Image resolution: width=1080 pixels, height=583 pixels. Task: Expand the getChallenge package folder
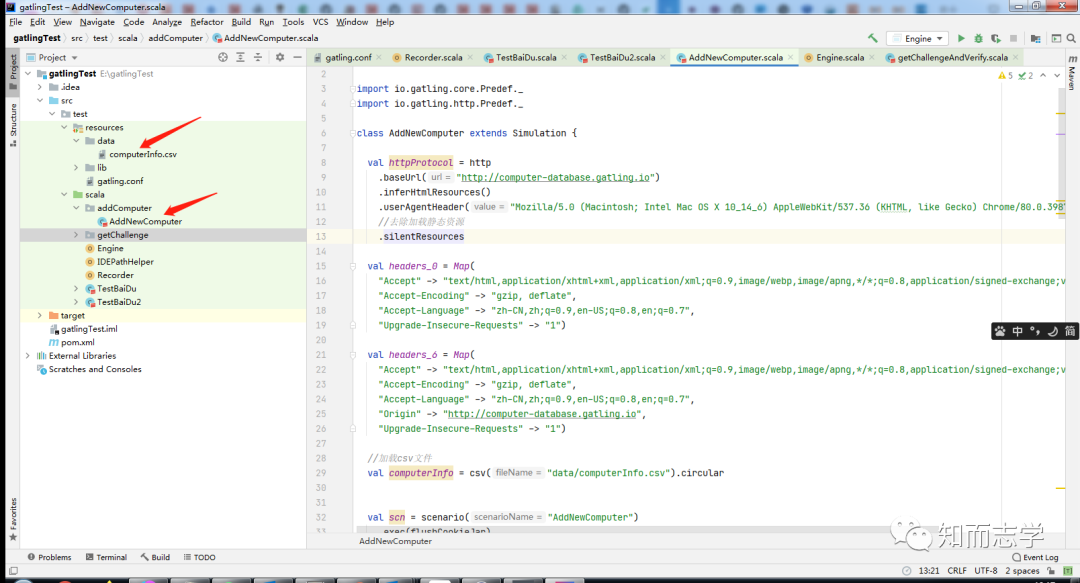tap(76, 235)
